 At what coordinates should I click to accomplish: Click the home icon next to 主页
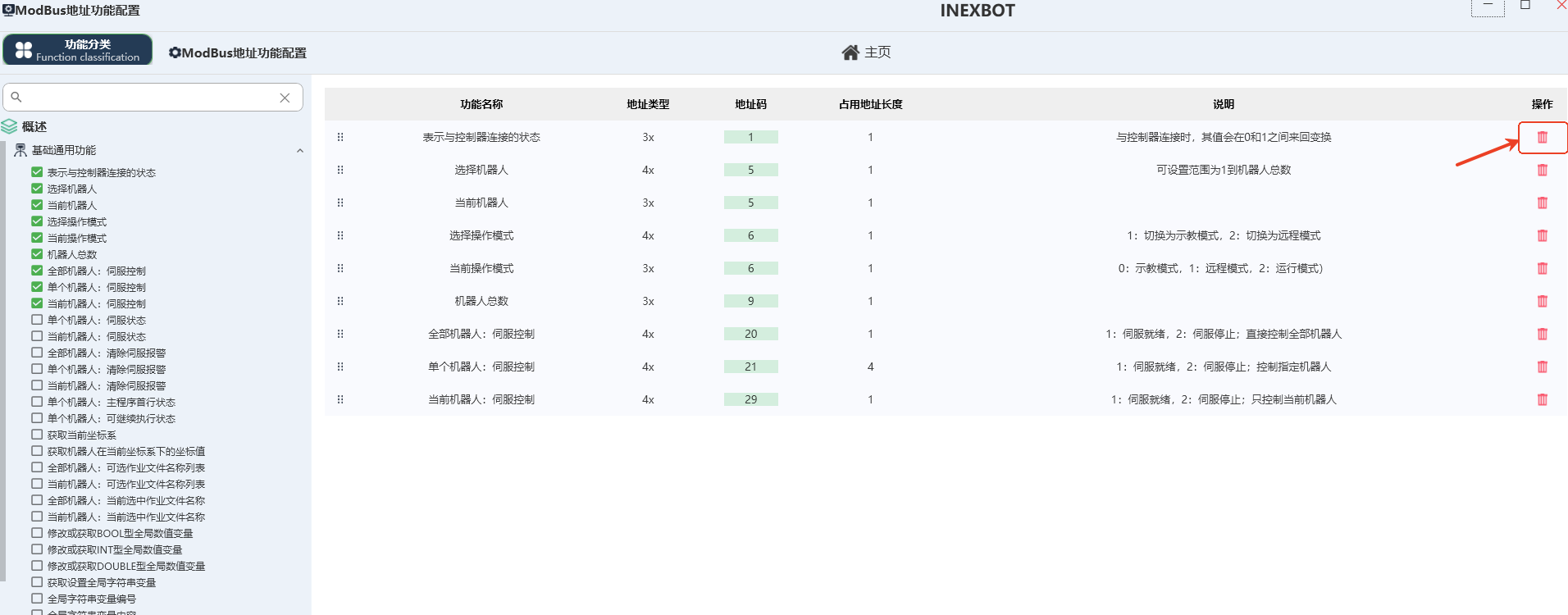[x=850, y=52]
